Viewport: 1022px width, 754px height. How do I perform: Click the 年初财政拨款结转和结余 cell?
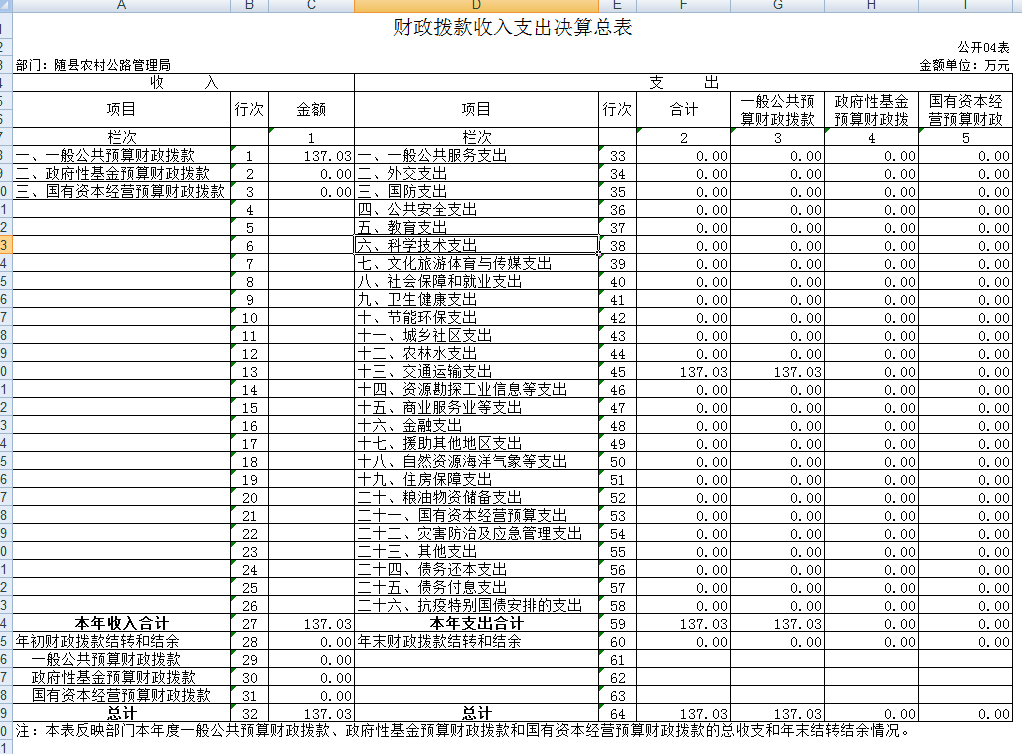121,641
